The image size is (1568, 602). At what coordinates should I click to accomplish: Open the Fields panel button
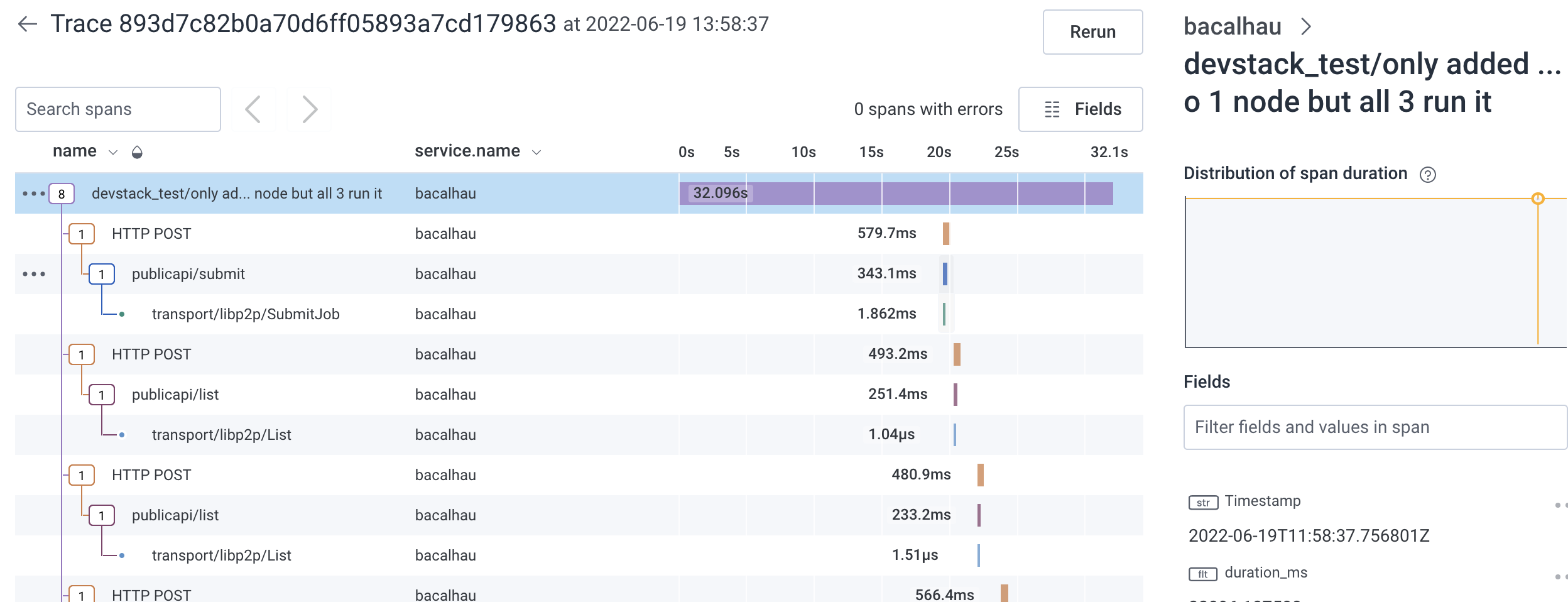pos(1081,109)
